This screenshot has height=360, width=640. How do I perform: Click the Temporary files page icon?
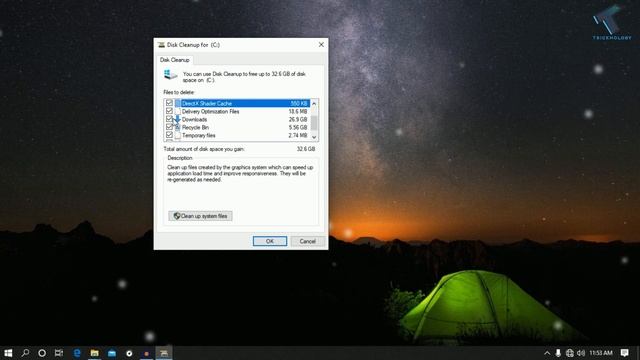click(178, 135)
